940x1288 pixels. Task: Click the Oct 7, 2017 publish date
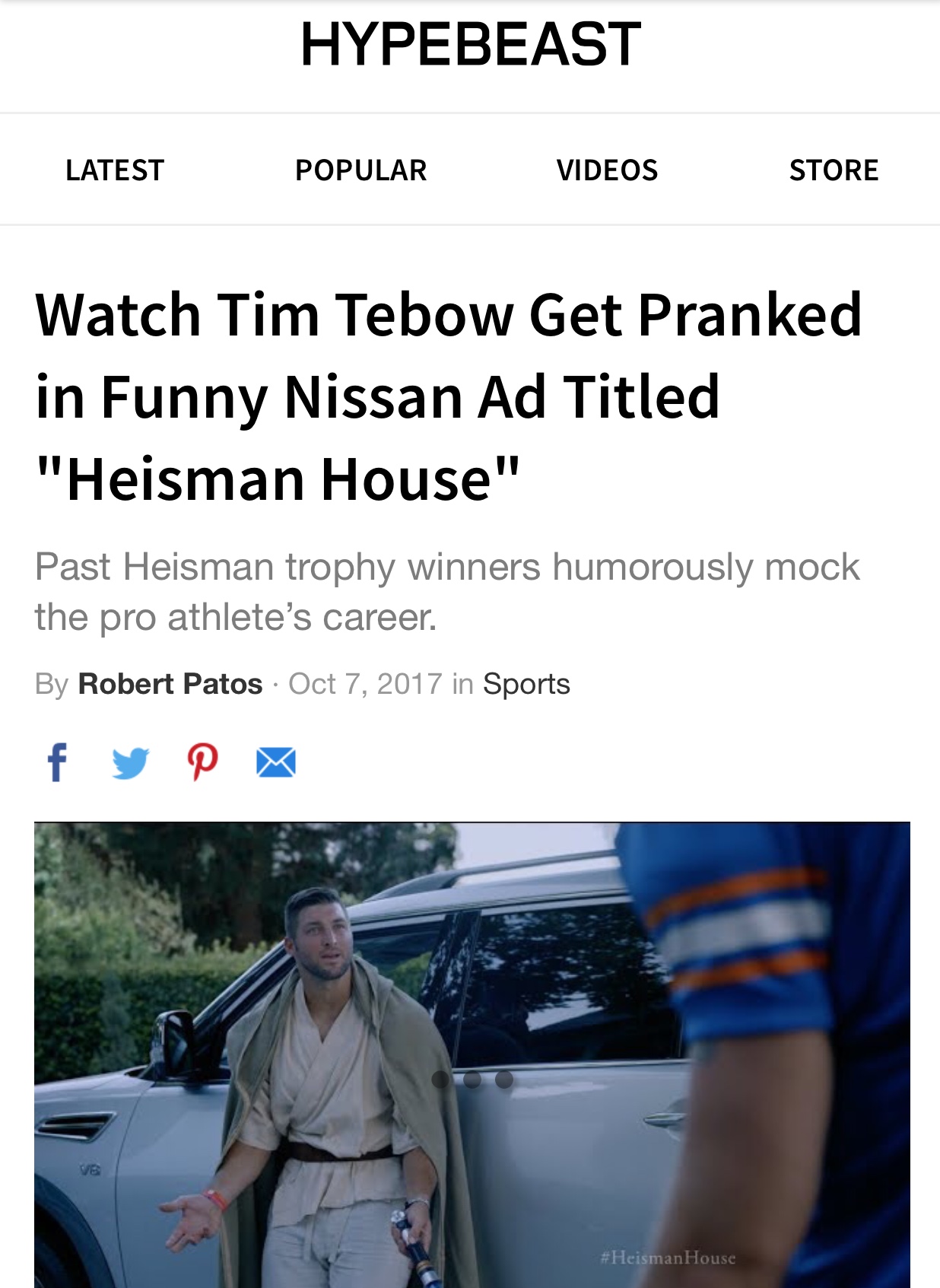[x=365, y=684]
